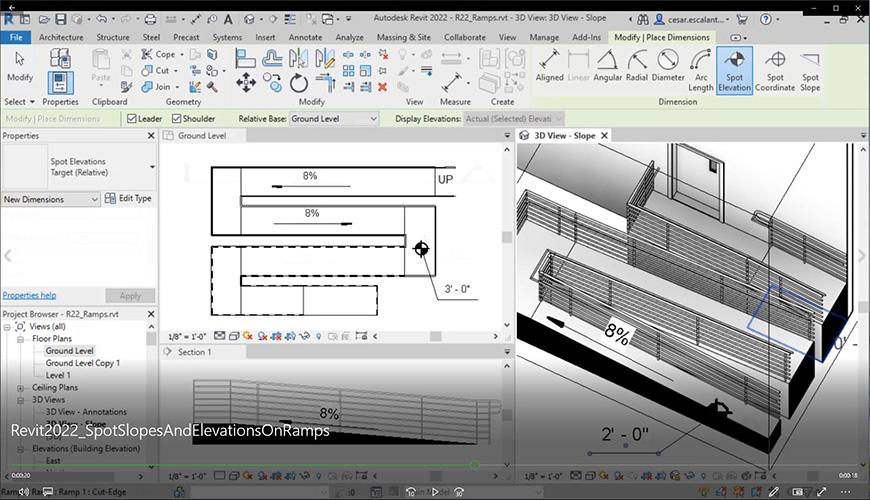Click the Modify arrow tool

point(20,65)
